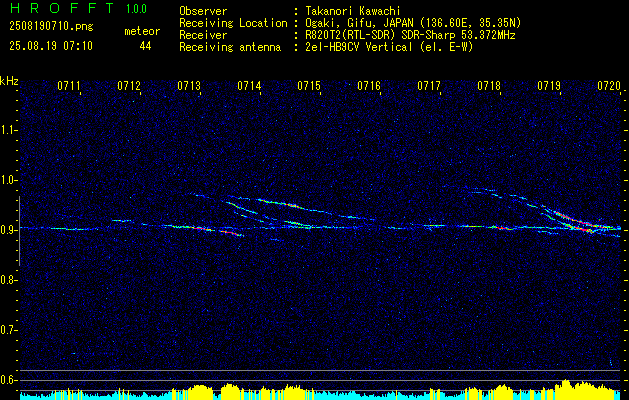Click the meteor count 44
This screenshot has height=400, width=629.
coord(145,47)
